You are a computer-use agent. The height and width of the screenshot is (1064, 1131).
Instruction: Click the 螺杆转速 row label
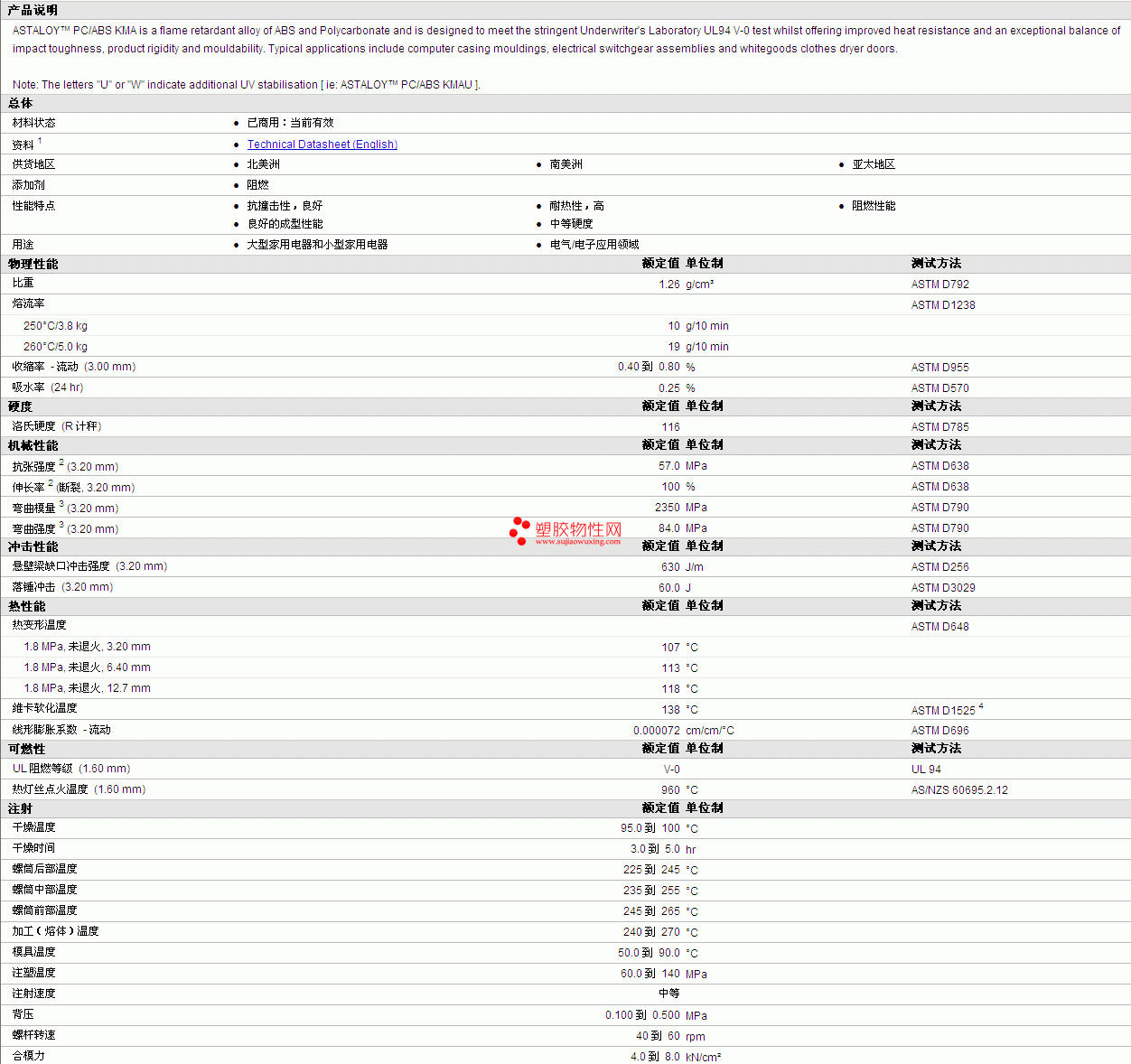click(x=34, y=1036)
